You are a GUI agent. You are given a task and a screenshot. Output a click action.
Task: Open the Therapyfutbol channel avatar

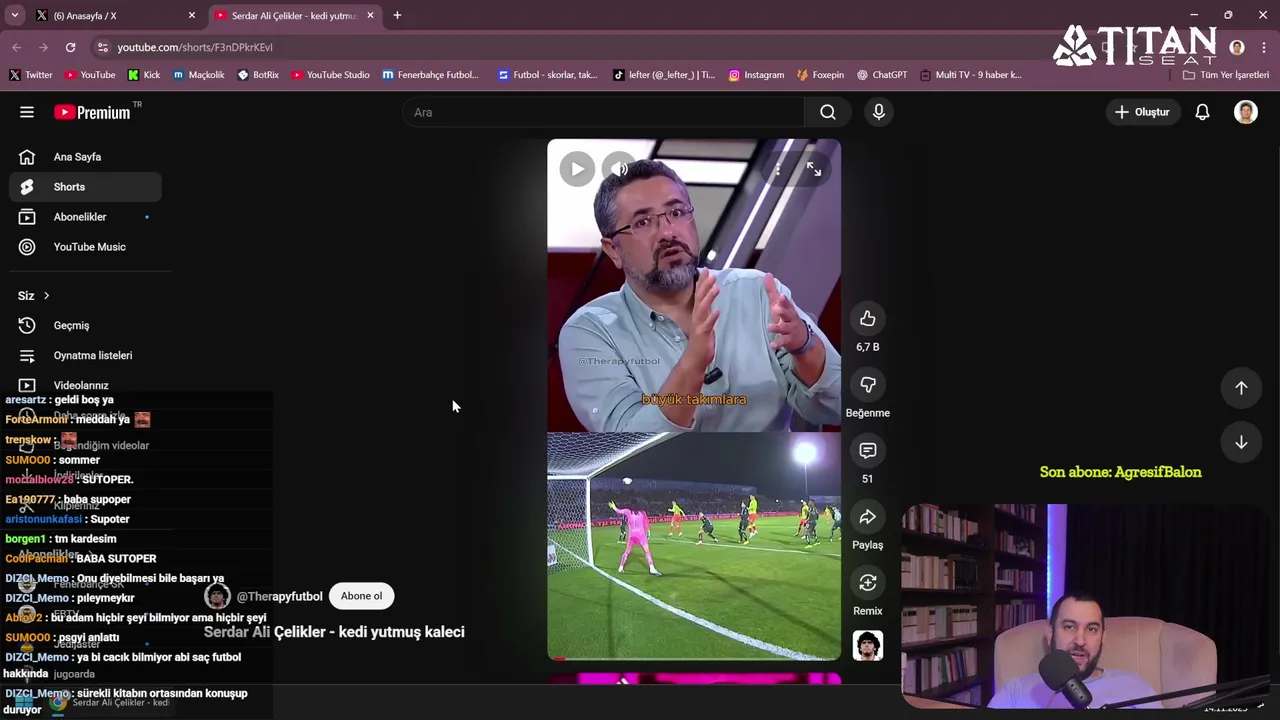217,596
